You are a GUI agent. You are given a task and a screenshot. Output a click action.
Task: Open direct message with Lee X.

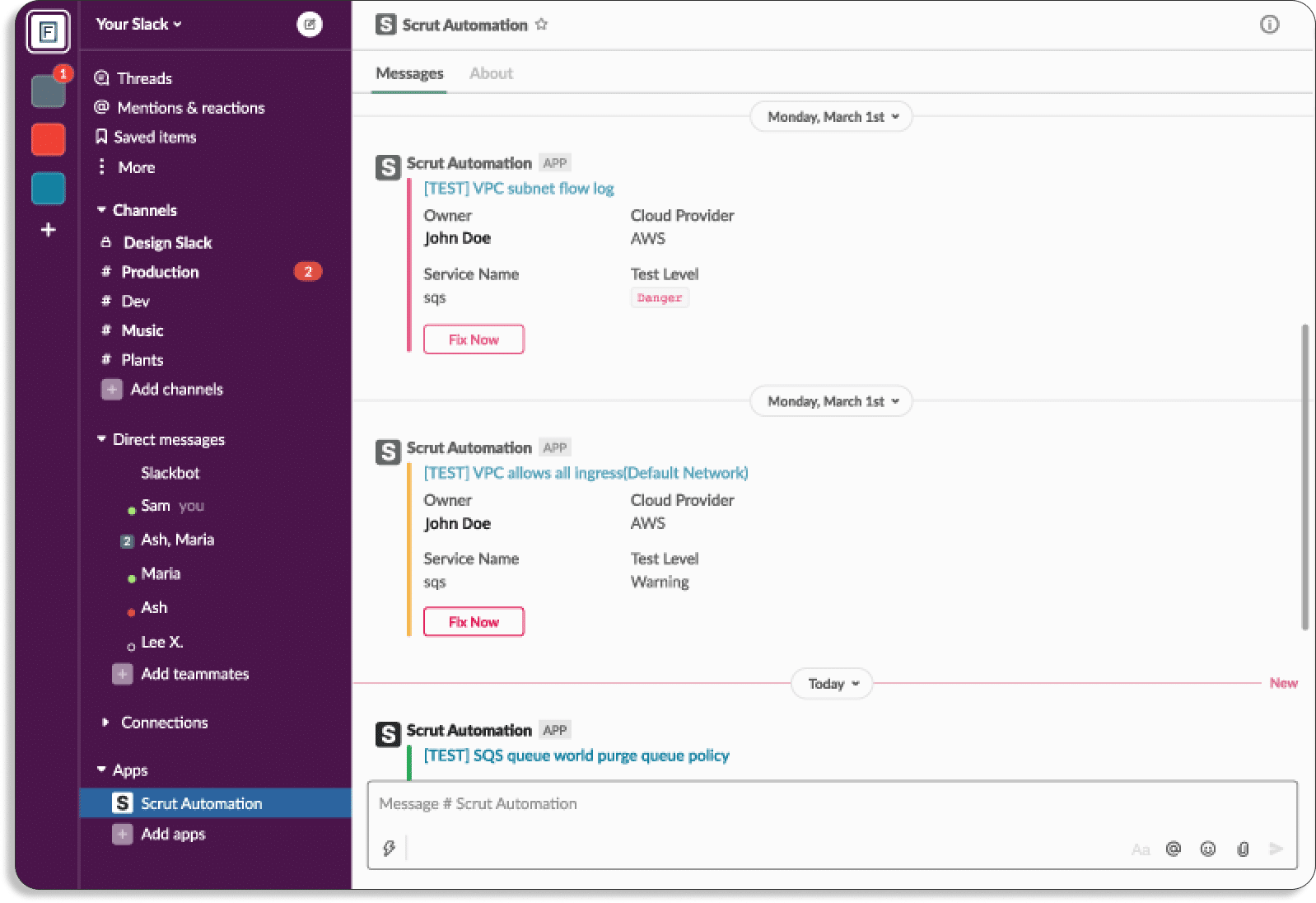pyautogui.click(x=155, y=642)
